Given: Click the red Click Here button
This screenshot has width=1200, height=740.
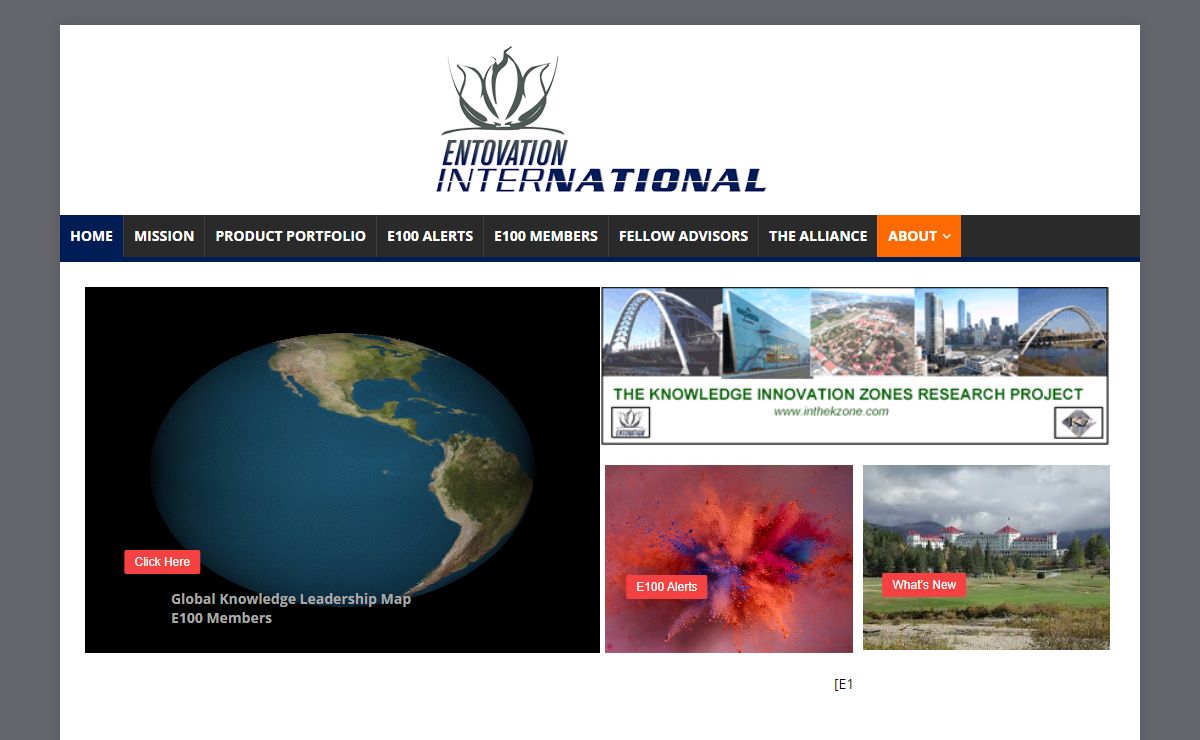Looking at the screenshot, I should tap(162, 562).
